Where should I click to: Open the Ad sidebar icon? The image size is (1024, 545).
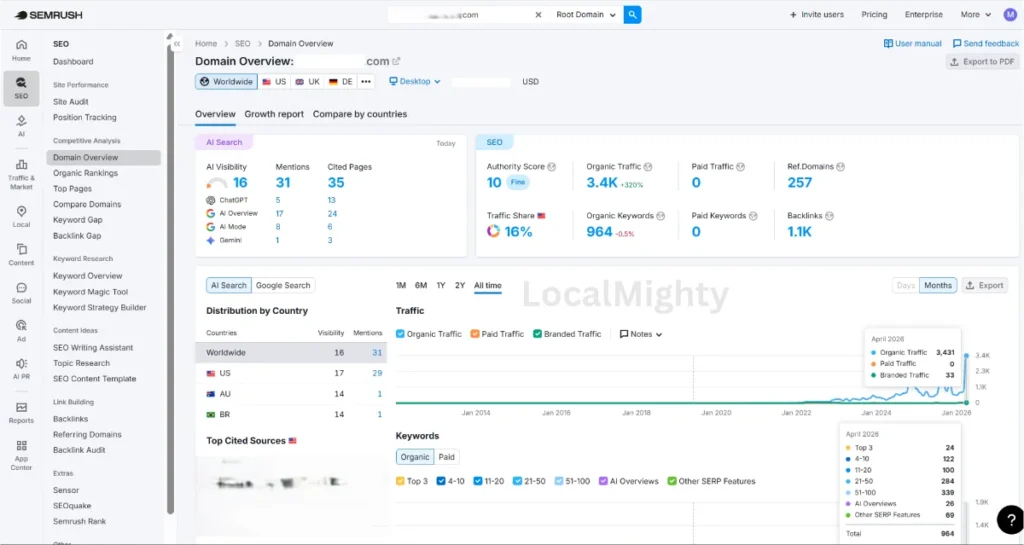pos(21,330)
